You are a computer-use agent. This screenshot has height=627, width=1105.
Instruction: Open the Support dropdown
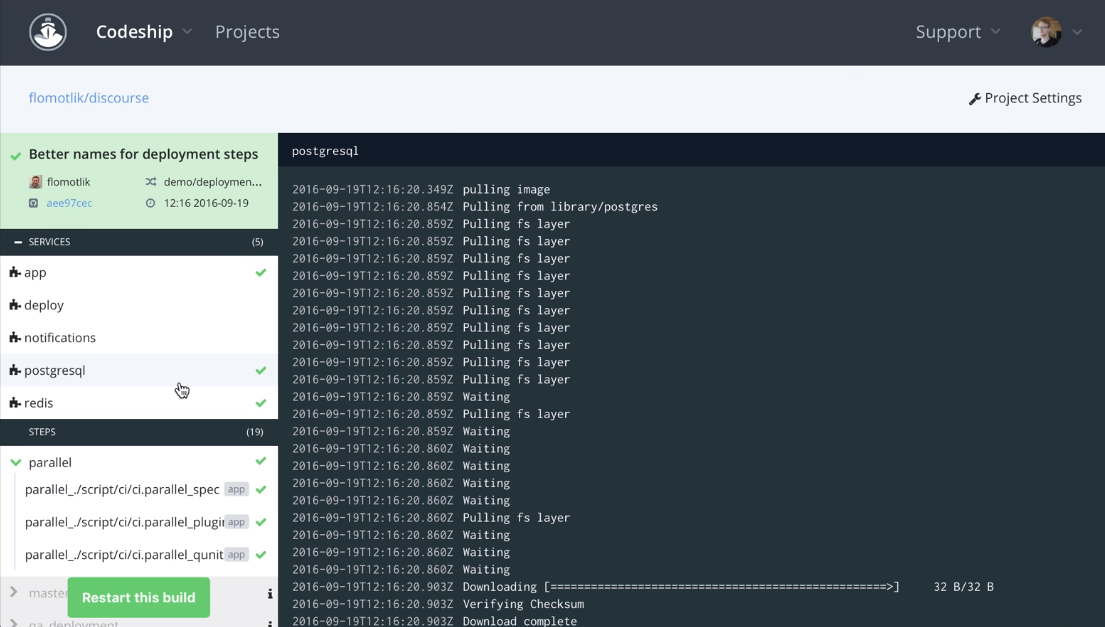(955, 31)
